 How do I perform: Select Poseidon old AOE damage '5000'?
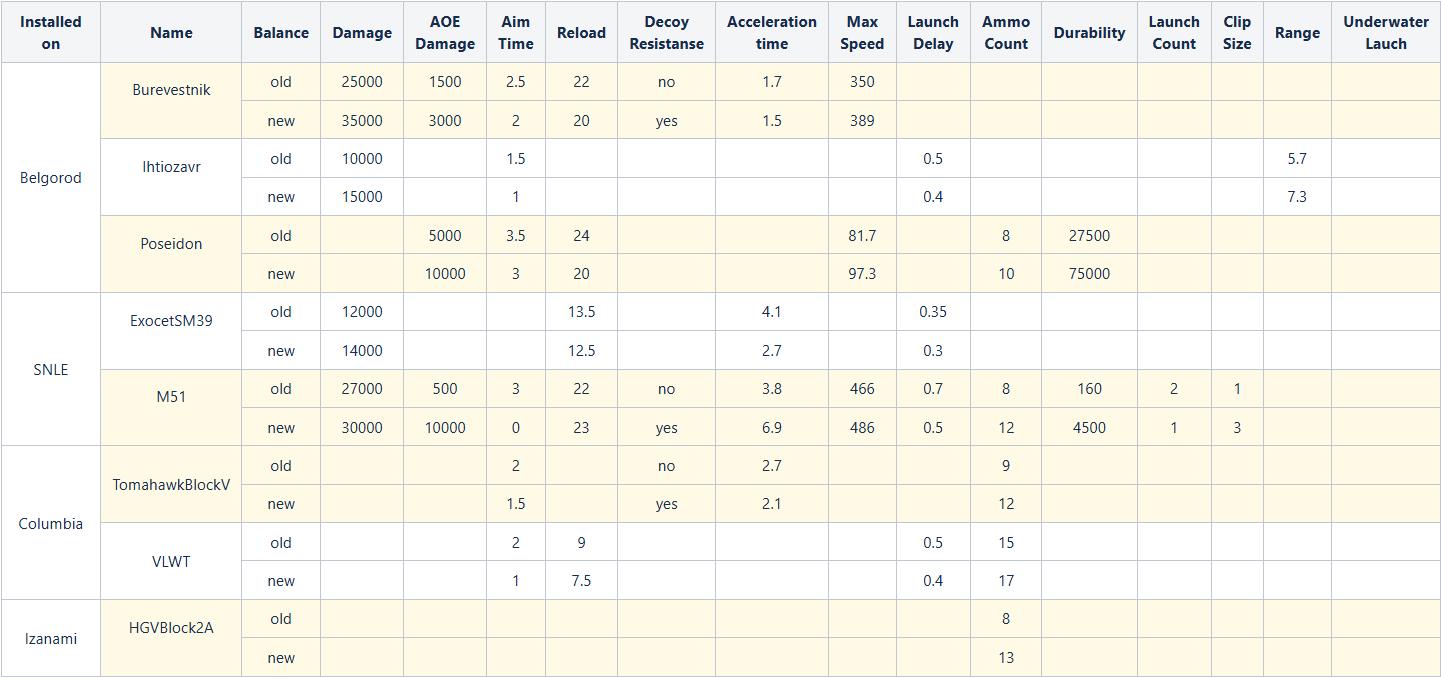click(x=445, y=235)
